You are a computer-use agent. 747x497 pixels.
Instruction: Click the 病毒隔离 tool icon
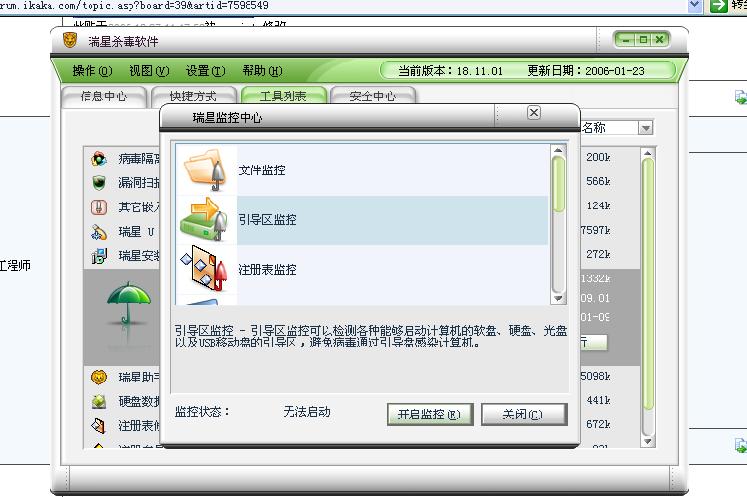click(99, 159)
